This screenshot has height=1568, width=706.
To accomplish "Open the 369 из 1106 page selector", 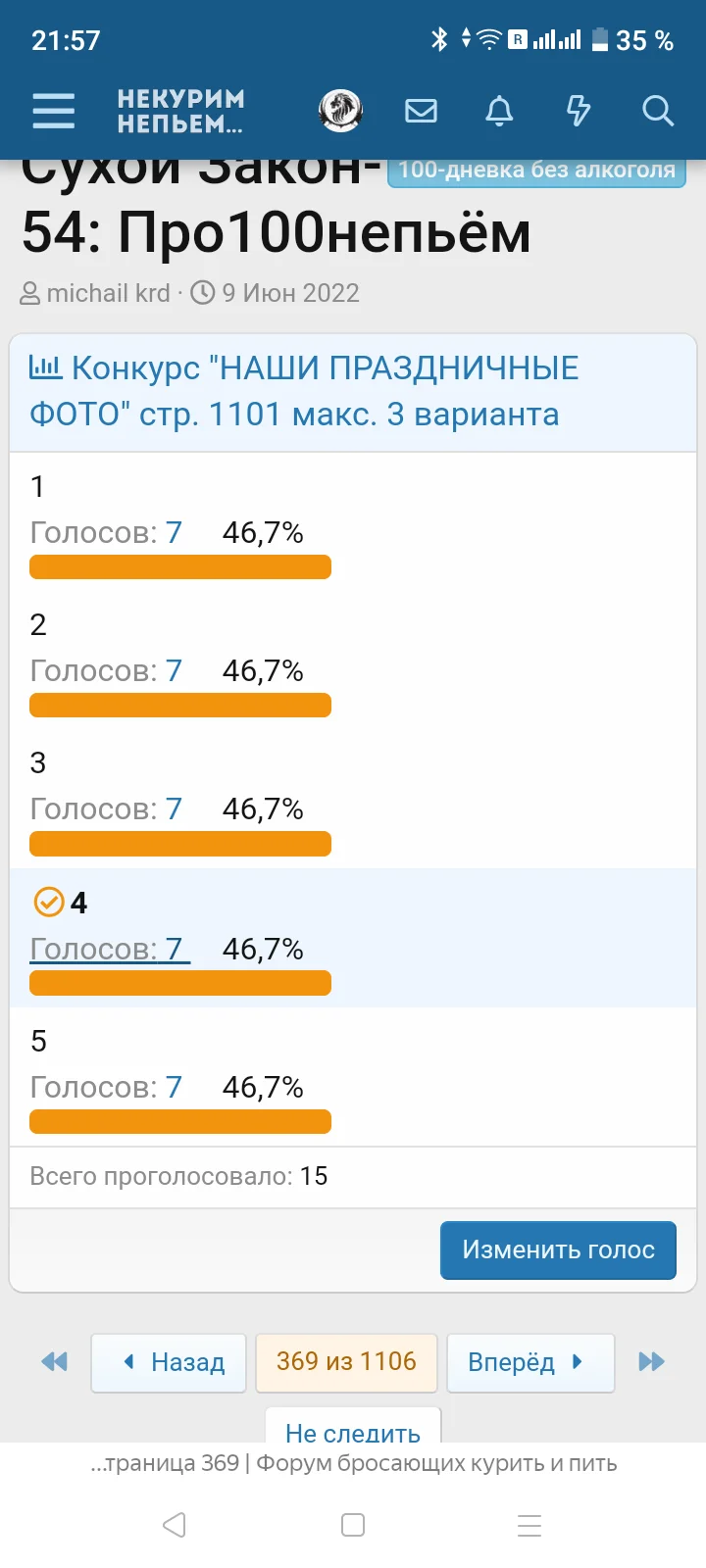I will point(346,1361).
